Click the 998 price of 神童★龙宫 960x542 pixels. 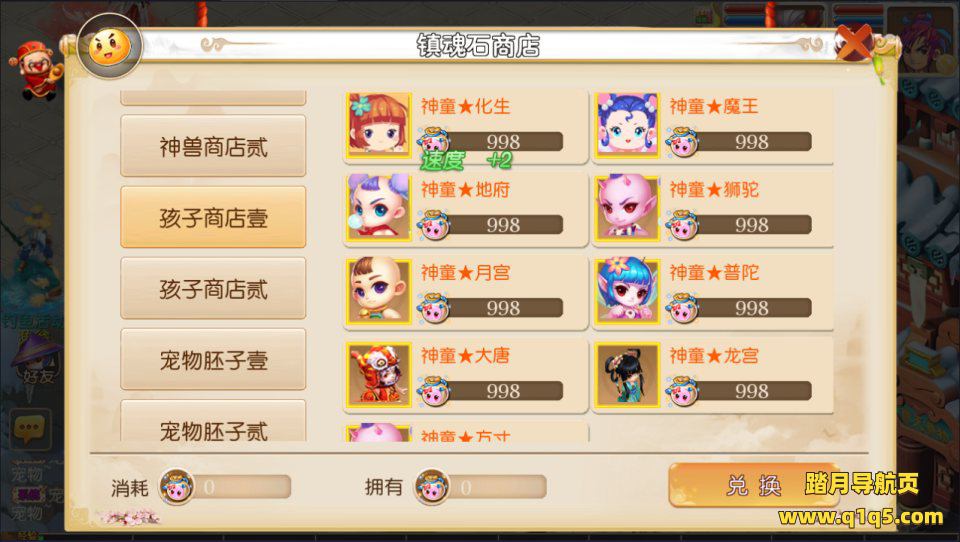(751, 391)
